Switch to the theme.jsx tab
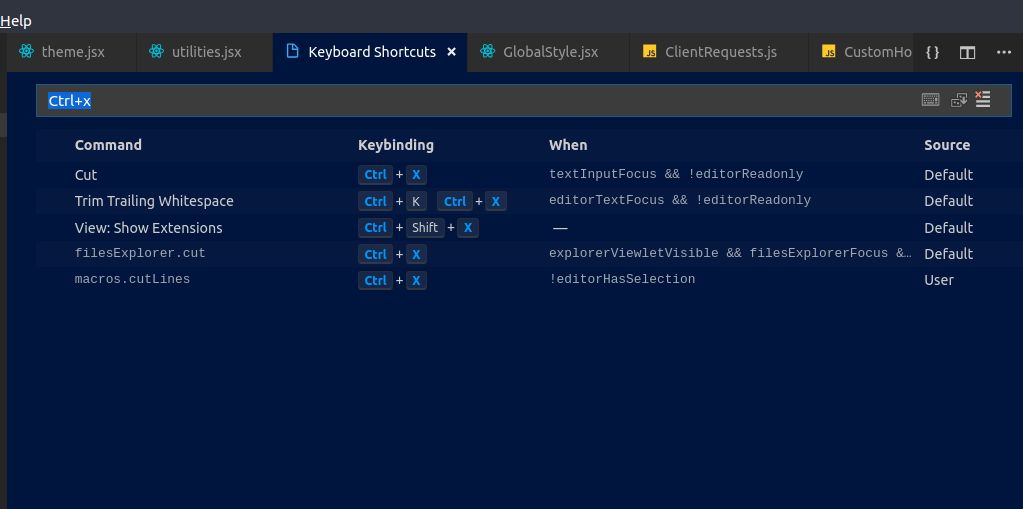This screenshot has height=509, width=1023. coord(71,52)
